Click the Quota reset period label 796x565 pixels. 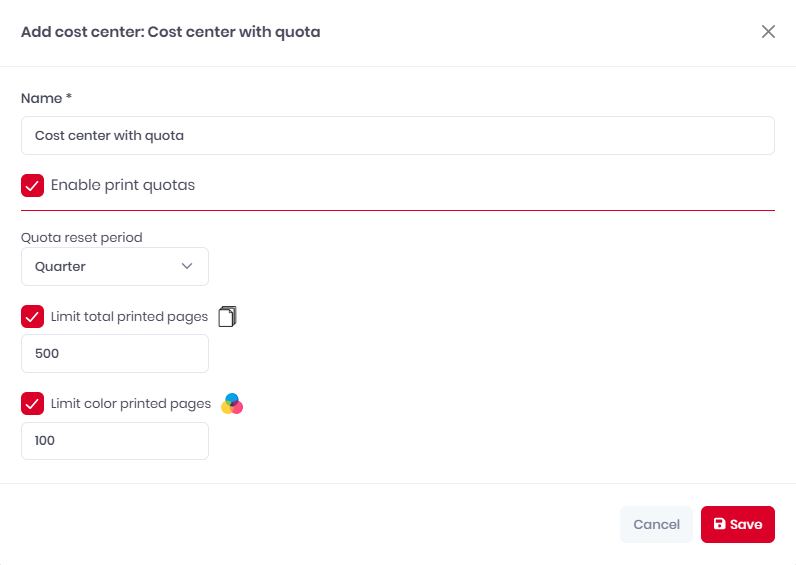(x=82, y=238)
